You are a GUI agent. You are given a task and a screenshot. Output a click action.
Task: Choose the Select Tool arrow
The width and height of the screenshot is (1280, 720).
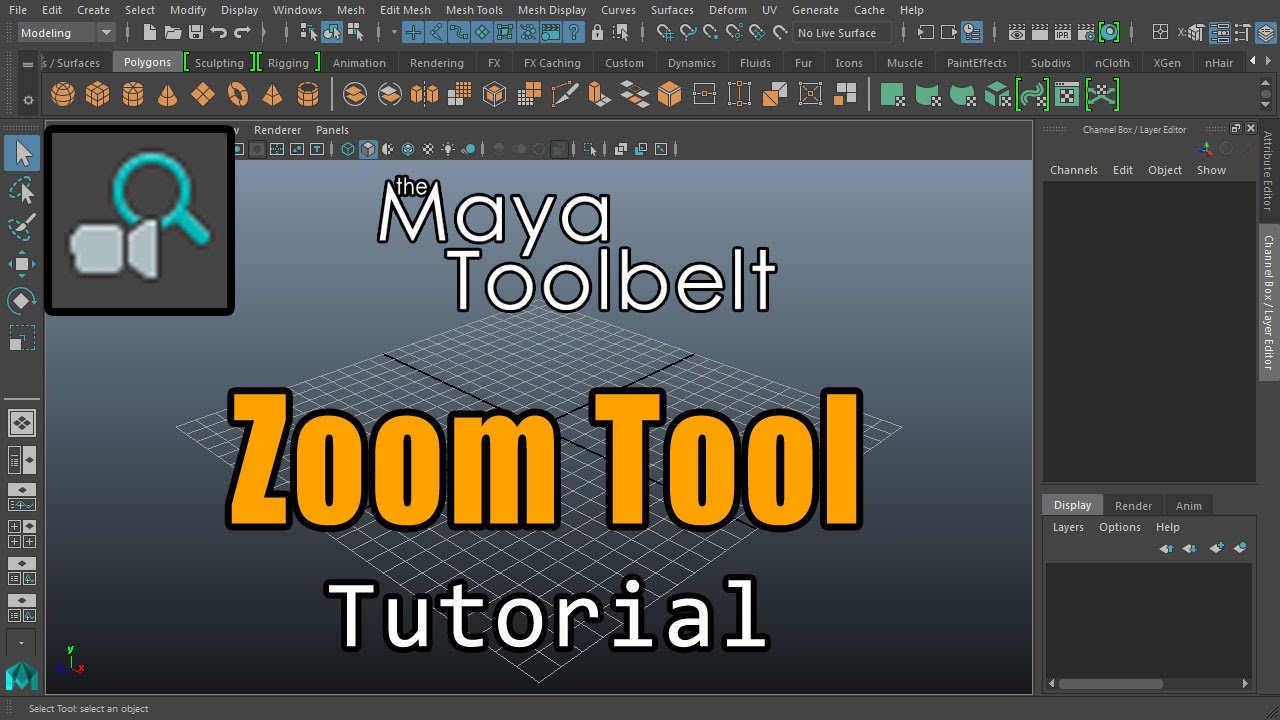(x=22, y=153)
